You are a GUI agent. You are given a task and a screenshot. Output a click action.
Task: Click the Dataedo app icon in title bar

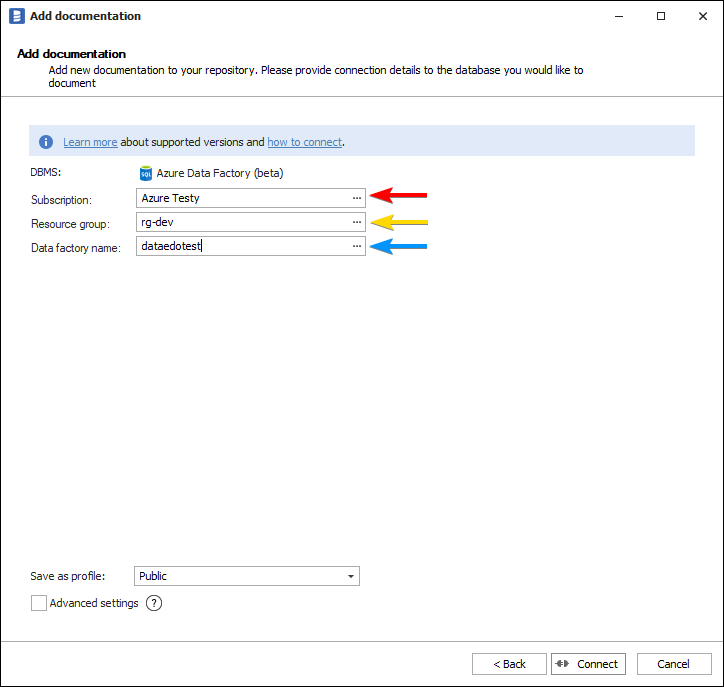click(x=16, y=16)
